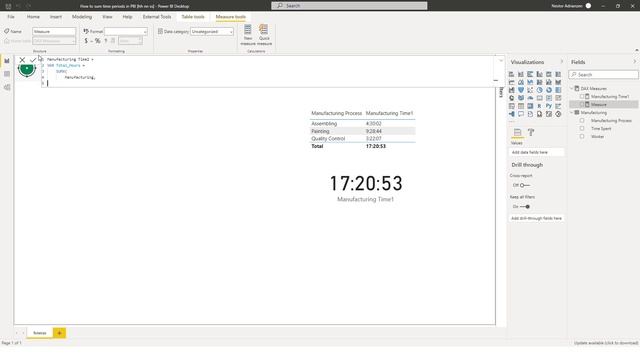Switch to Data view in left sidebar

tap(7, 74)
